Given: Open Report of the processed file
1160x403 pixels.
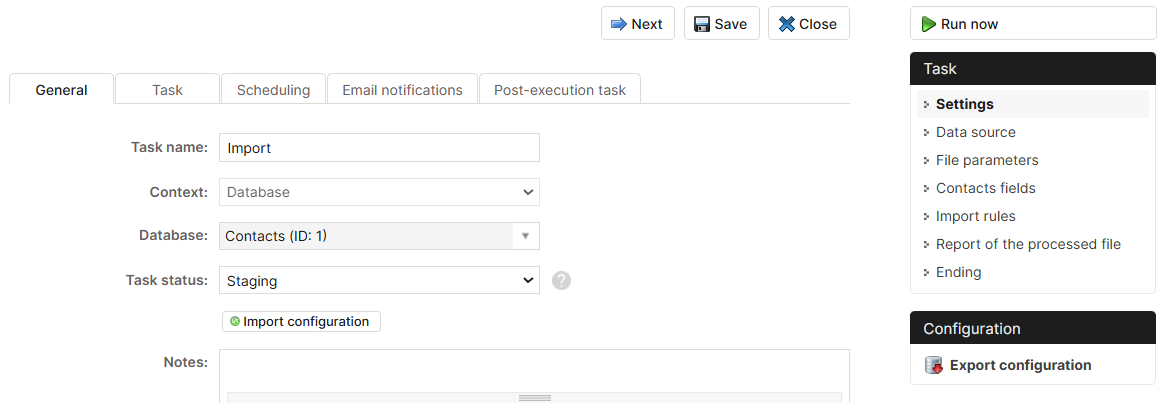Looking at the screenshot, I should [1028, 245].
